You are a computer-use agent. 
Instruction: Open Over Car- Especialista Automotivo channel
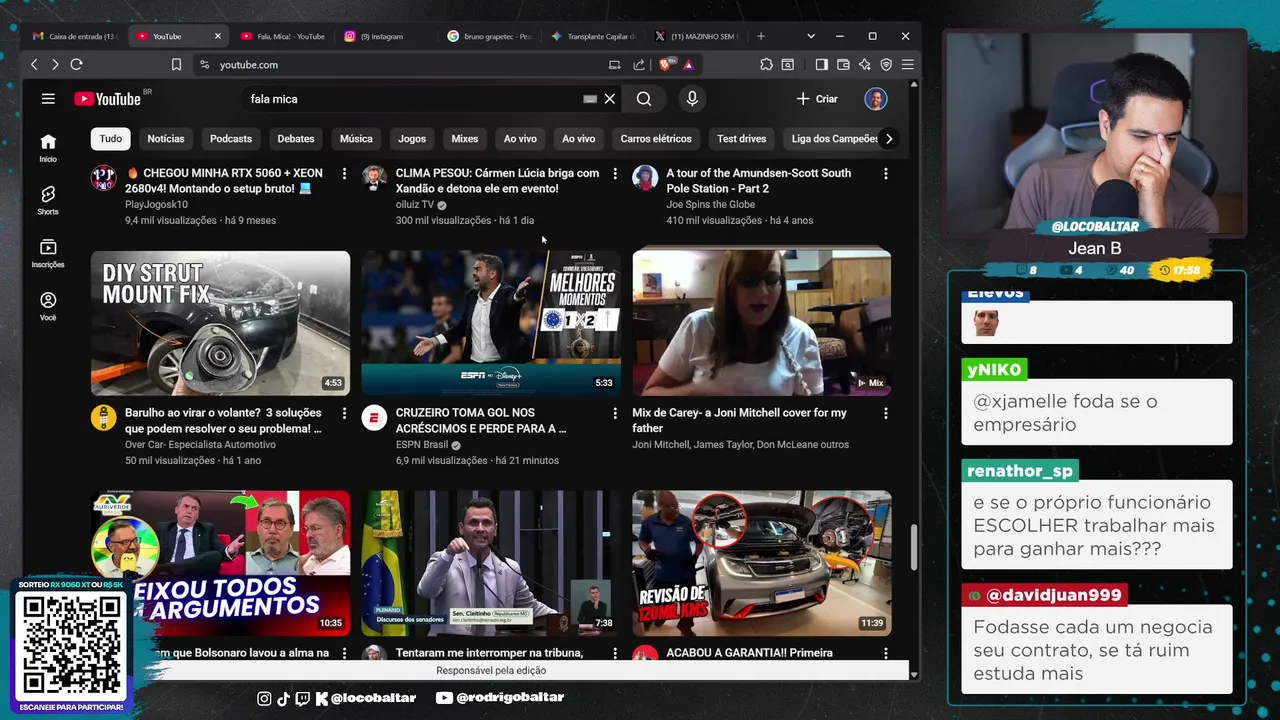coord(200,445)
